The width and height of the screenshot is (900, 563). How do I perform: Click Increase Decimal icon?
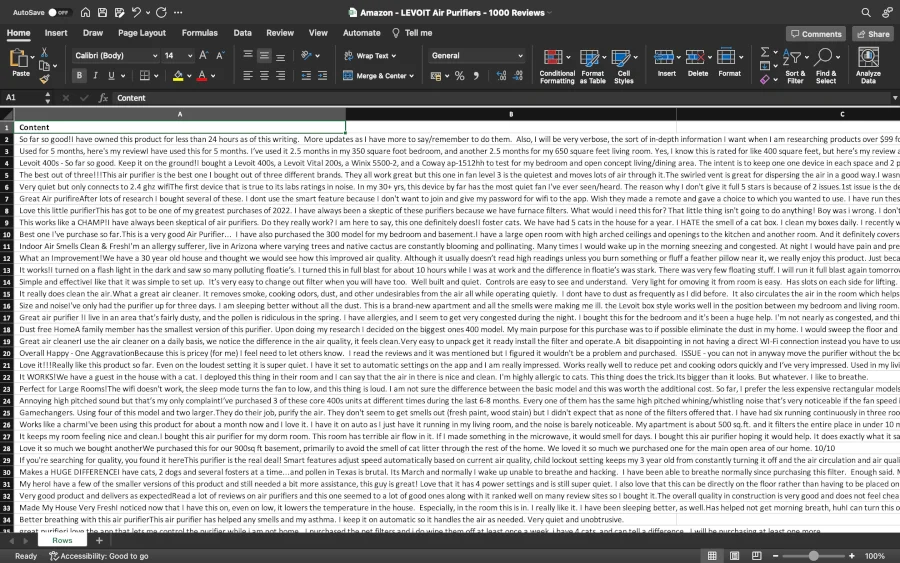coord(501,76)
